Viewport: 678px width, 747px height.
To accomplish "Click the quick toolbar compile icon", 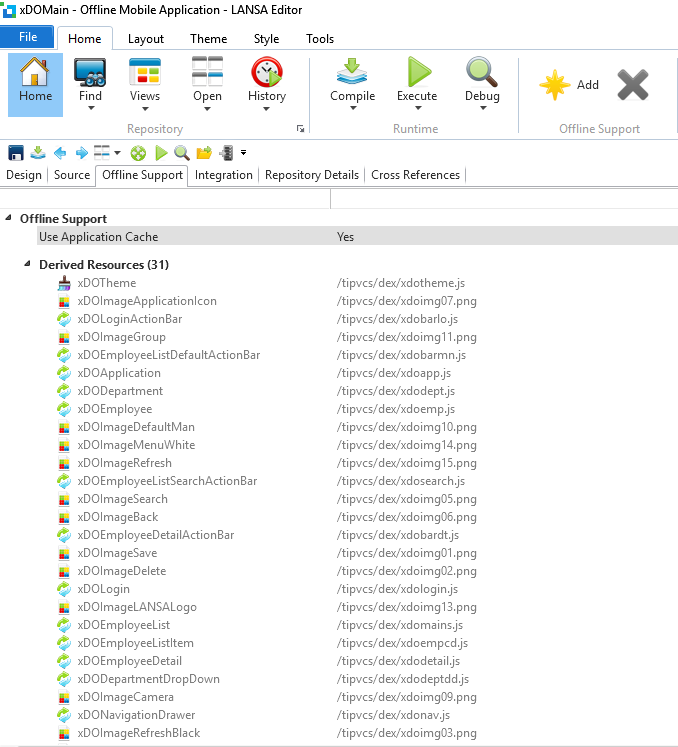I will point(38,153).
